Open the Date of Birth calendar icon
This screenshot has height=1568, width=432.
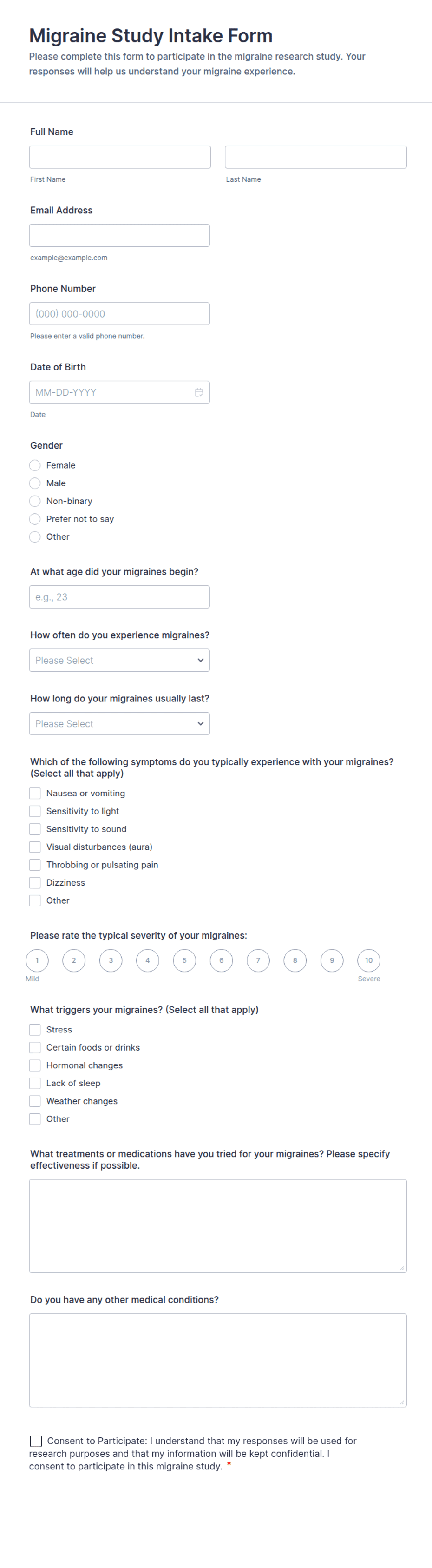(198, 392)
